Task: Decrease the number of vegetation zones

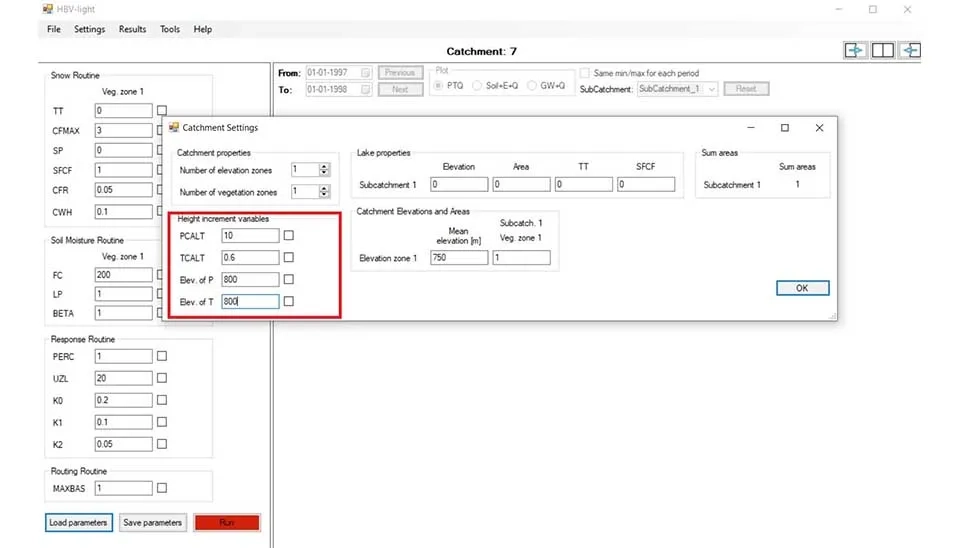Action: tap(324, 195)
